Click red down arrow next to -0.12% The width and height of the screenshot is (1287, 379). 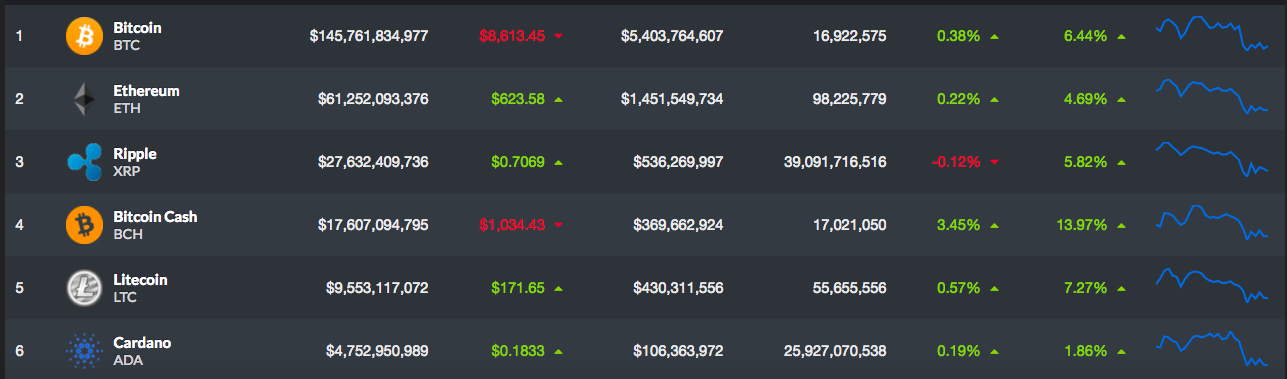pyautogui.click(x=994, y=162)
